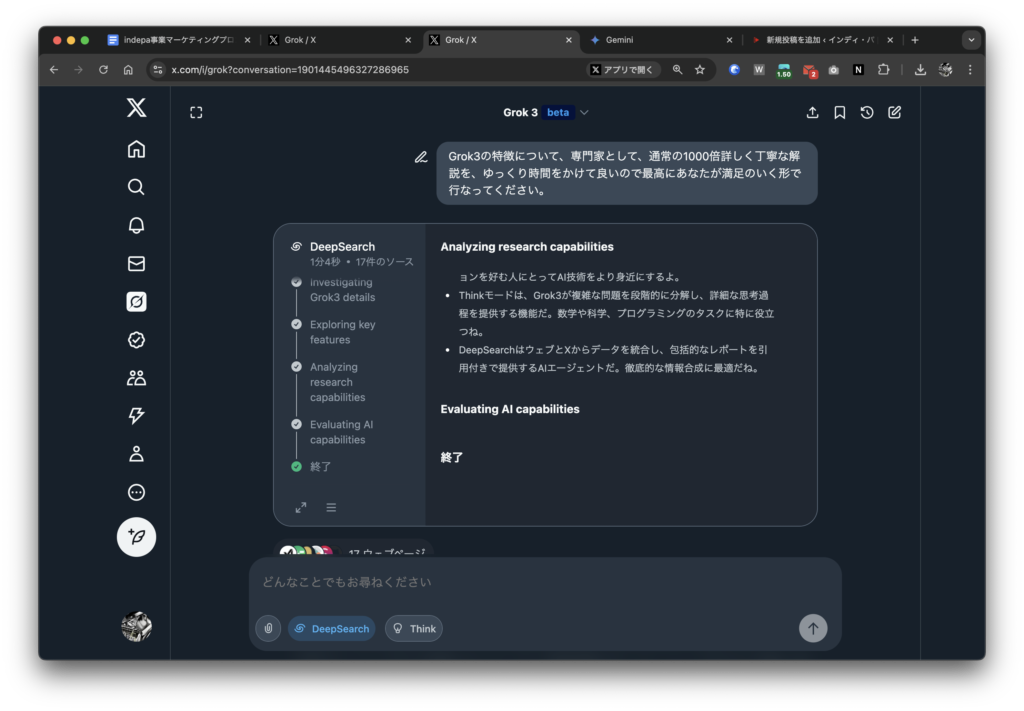The width and height of the screenshot is (1024, 711).
Task: Bookmark this Grok conversation
Action: (x=840, y=113)
